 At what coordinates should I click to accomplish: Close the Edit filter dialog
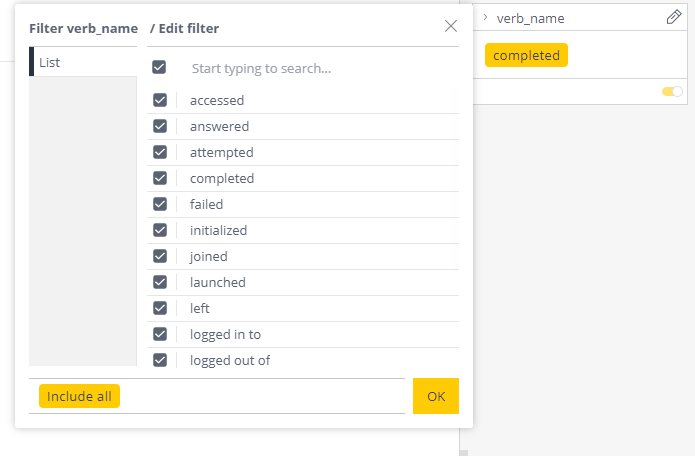[451, 26]
